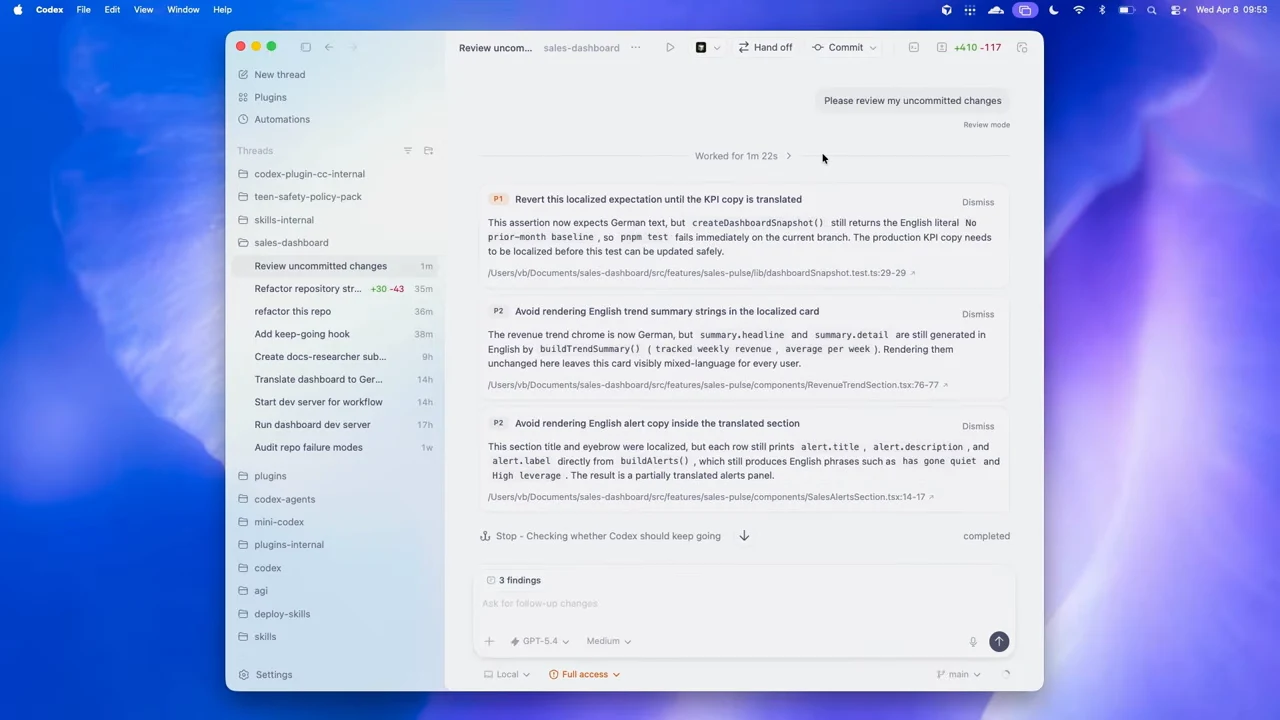Open the Edit menu in menu bar

click(x=112, y=10)
